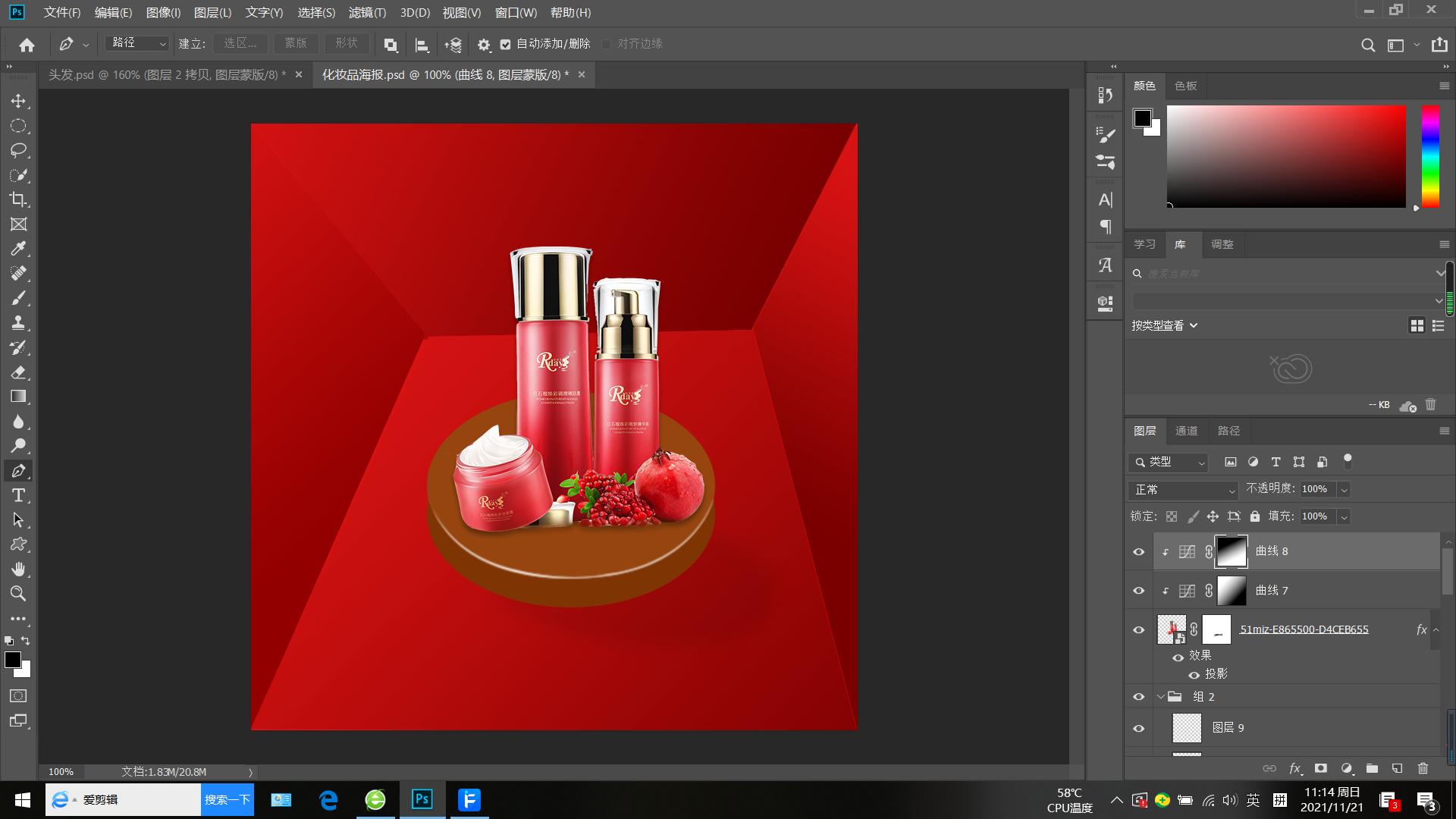
Task: Toggle the auto add/delete checkbox
Action: [x=506, y=44]
